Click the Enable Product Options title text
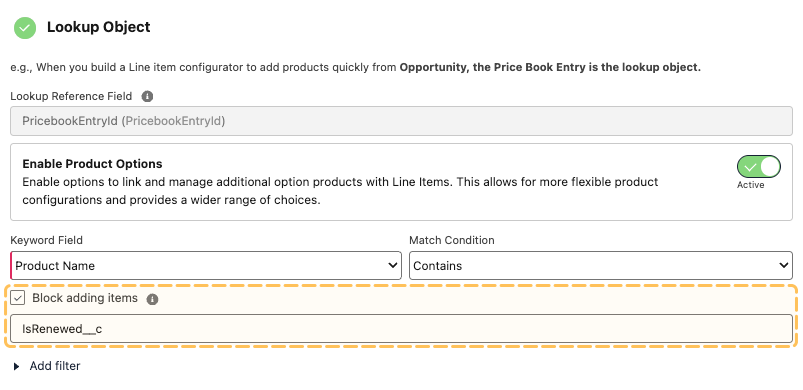The image size is (803, 390). (x=92, y=164)
